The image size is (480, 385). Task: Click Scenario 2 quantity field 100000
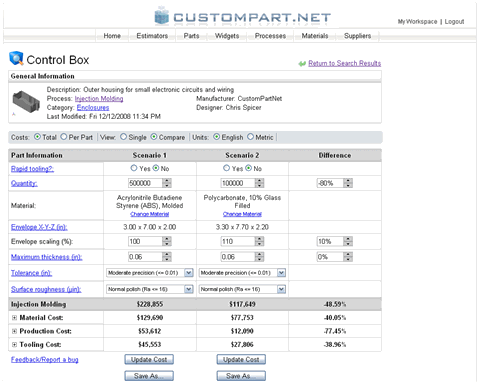coord(238,183)
